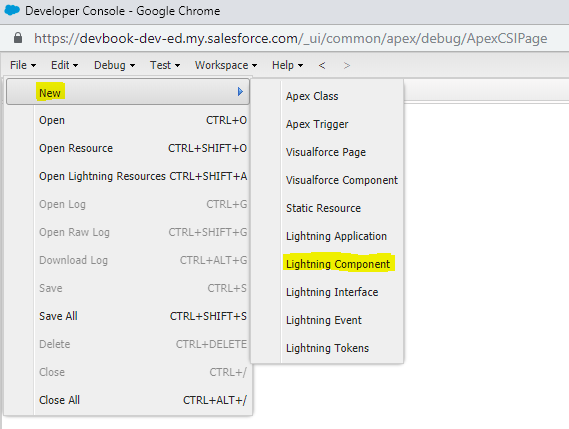
Task: Open the Edit menu
Action: [x=64, y=65]
